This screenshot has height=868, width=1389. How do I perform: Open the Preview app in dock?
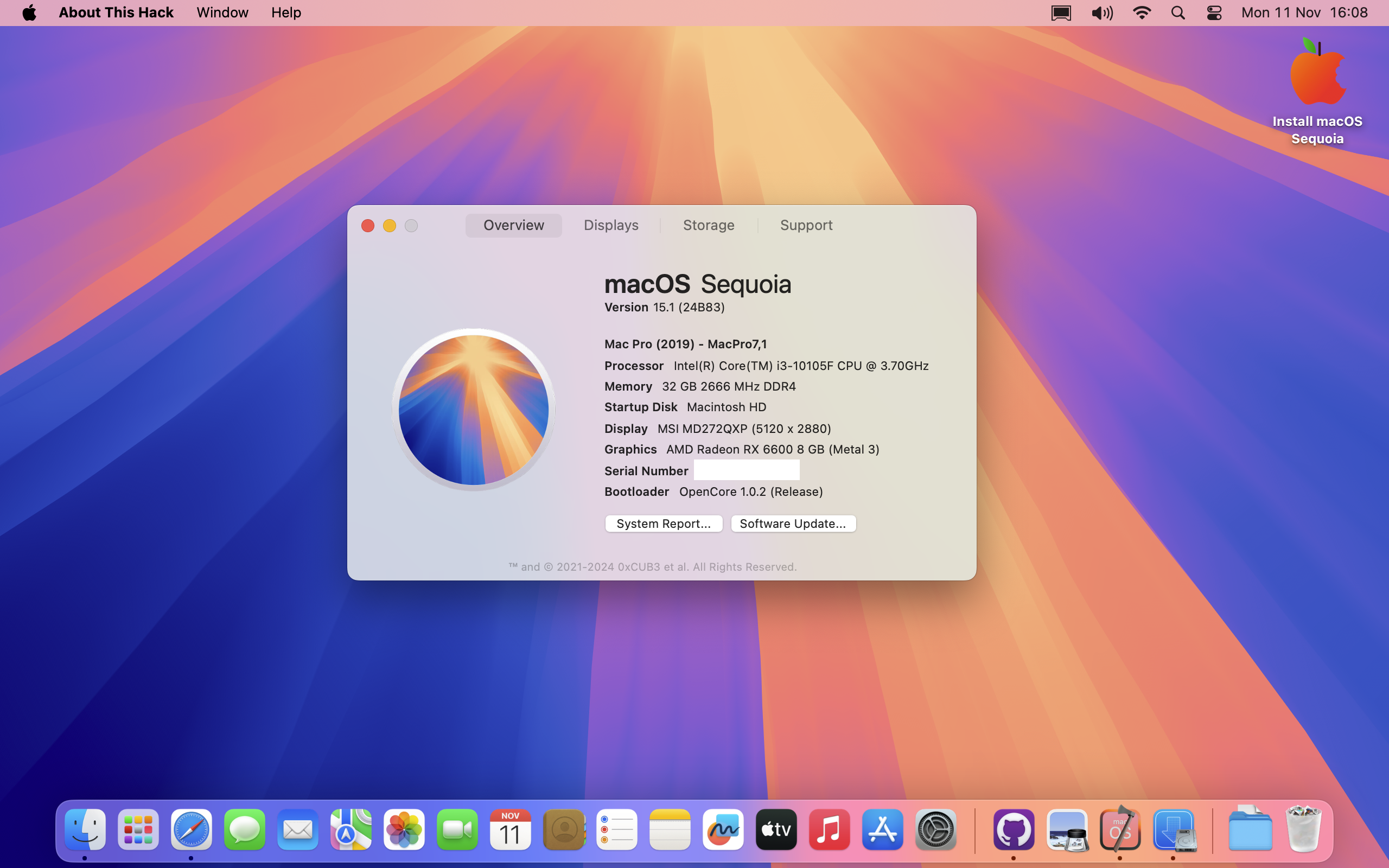click(1067, 829)
